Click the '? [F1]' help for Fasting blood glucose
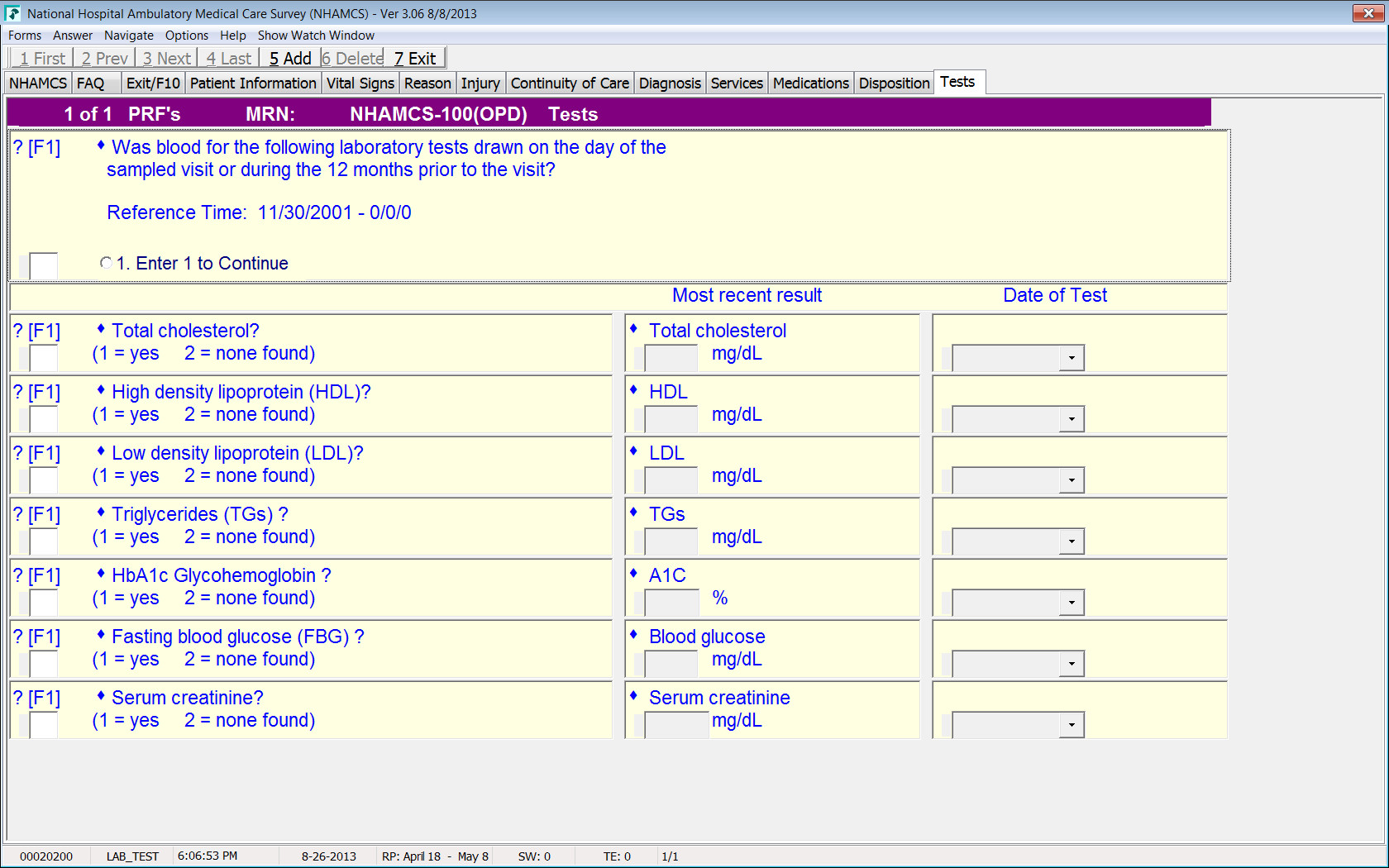The width and height of the screenshot is (1389, 868). tap(37, 637)
